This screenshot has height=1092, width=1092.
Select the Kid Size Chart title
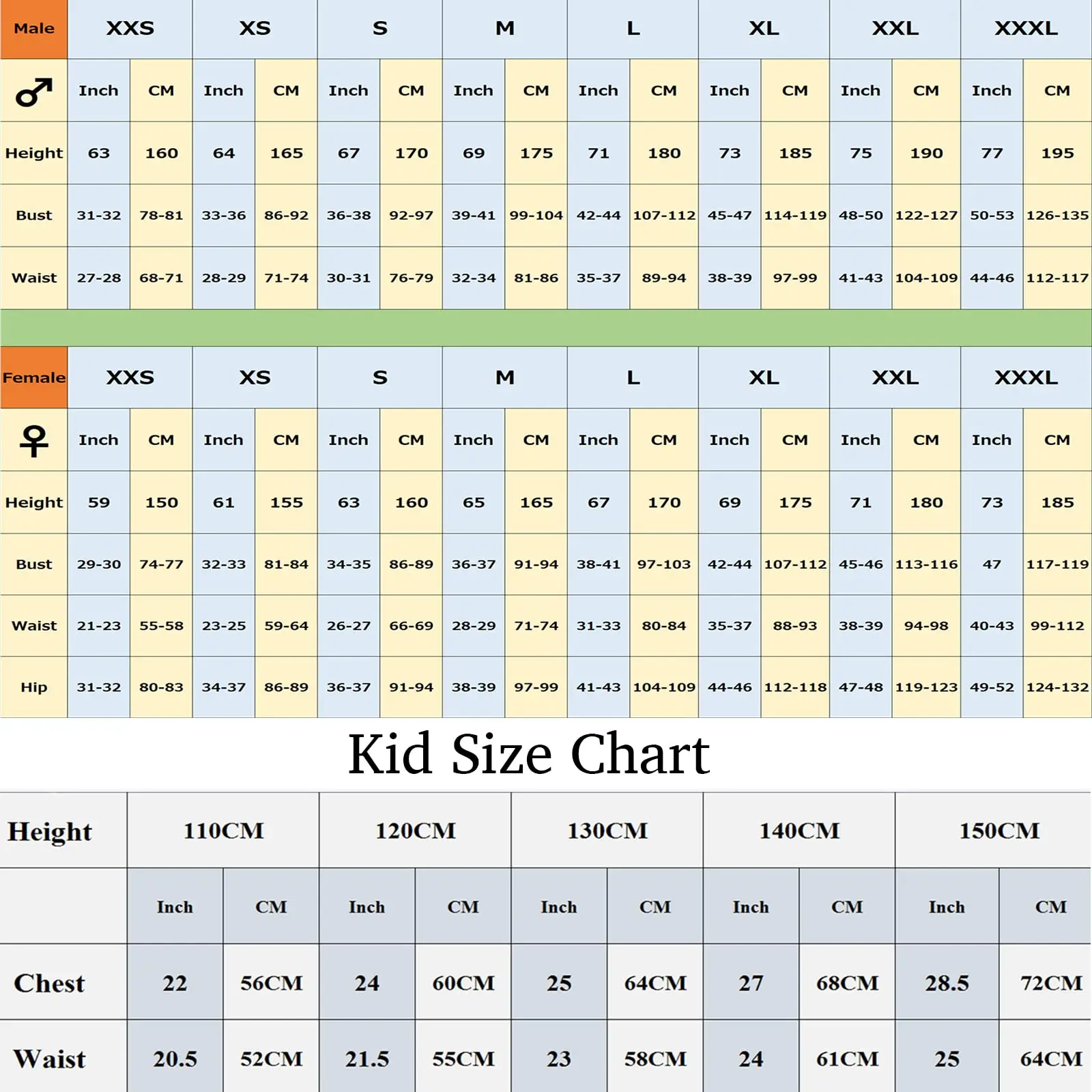(529, 754)
